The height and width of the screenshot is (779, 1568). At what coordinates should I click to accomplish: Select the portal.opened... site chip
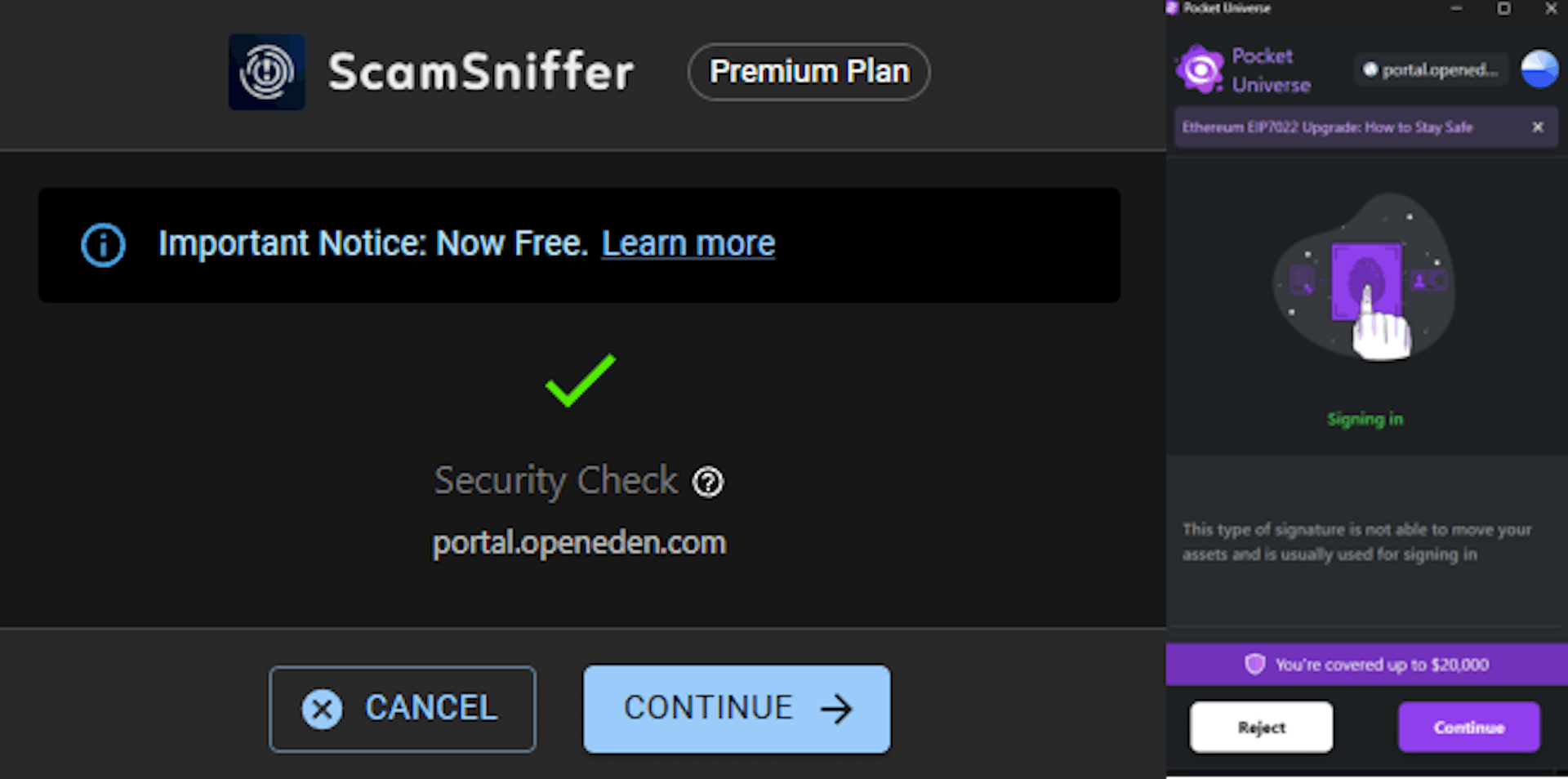1431,70
